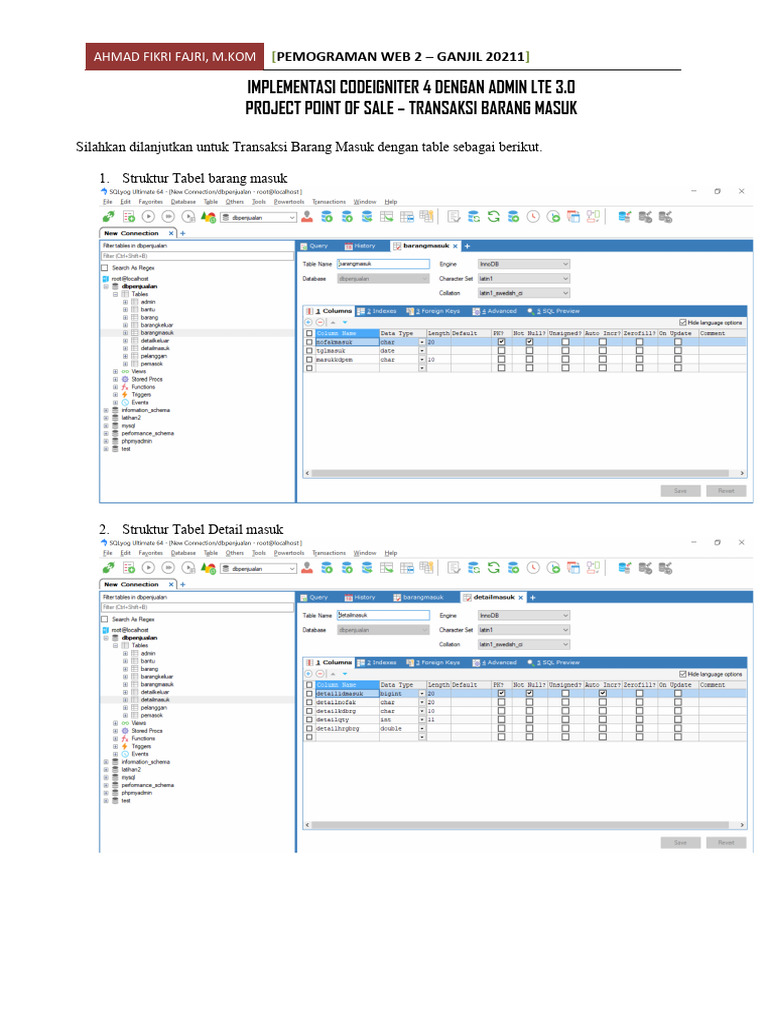Open the Engine InnoDB dropdown for table barangmasuk
Screen dimensions: 768x1024
pyautogui.click(x=524, y=264)
